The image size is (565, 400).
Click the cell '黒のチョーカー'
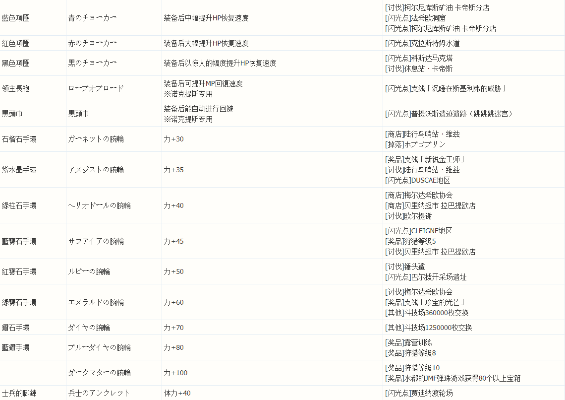(x=92, y=63)
